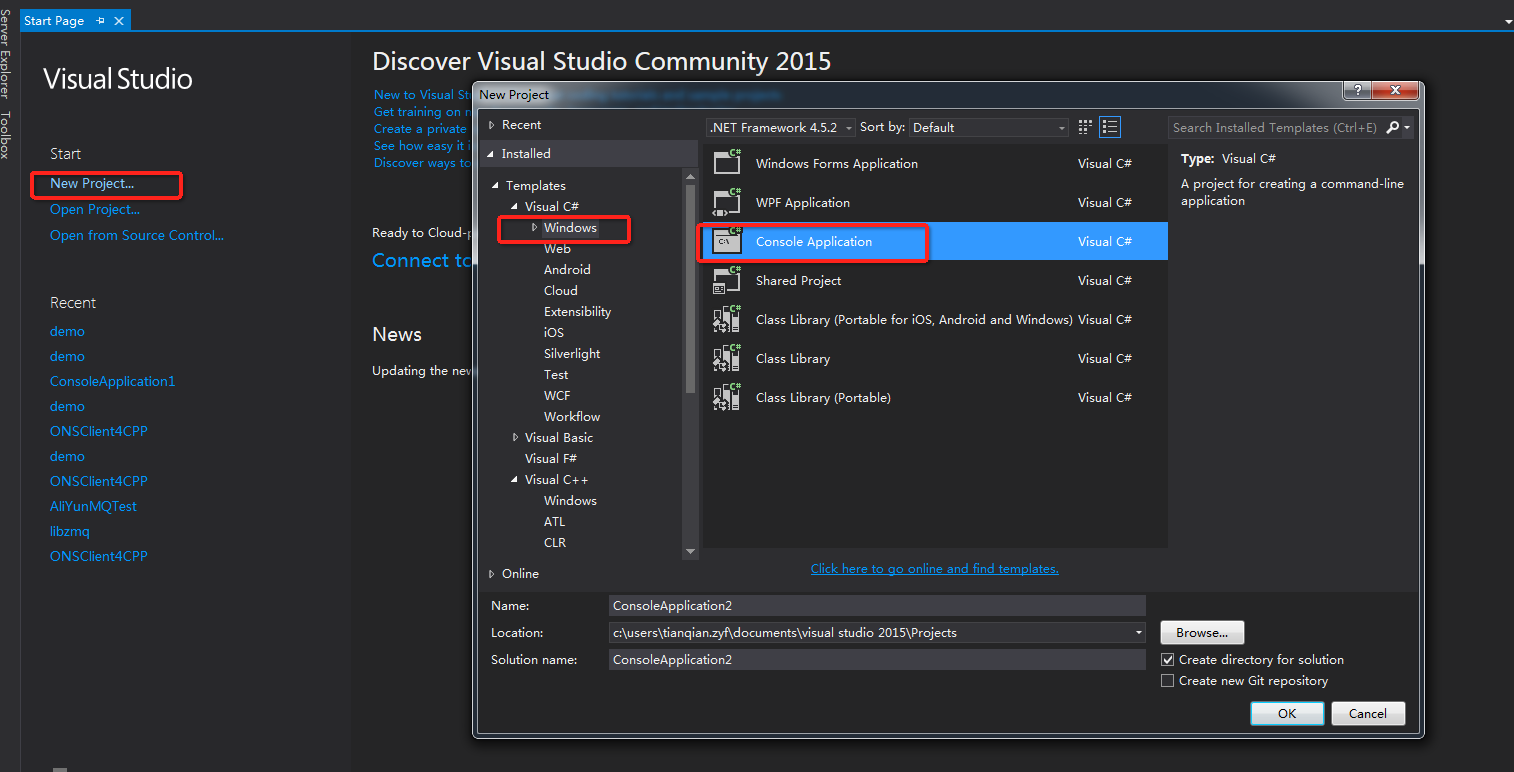The height and width of the screenshot is (772, 1514).
Task: Click the Solution name input field
Action: click(877, 660)
